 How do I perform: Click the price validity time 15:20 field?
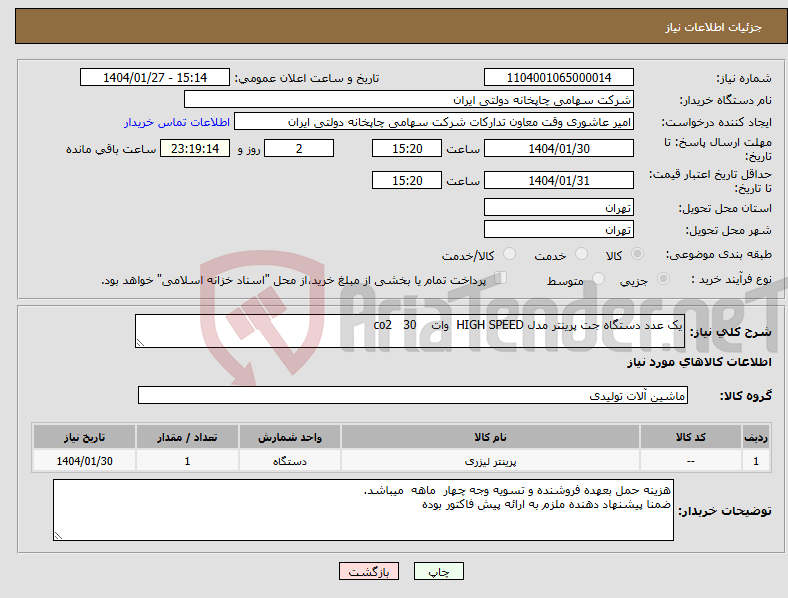407,180
